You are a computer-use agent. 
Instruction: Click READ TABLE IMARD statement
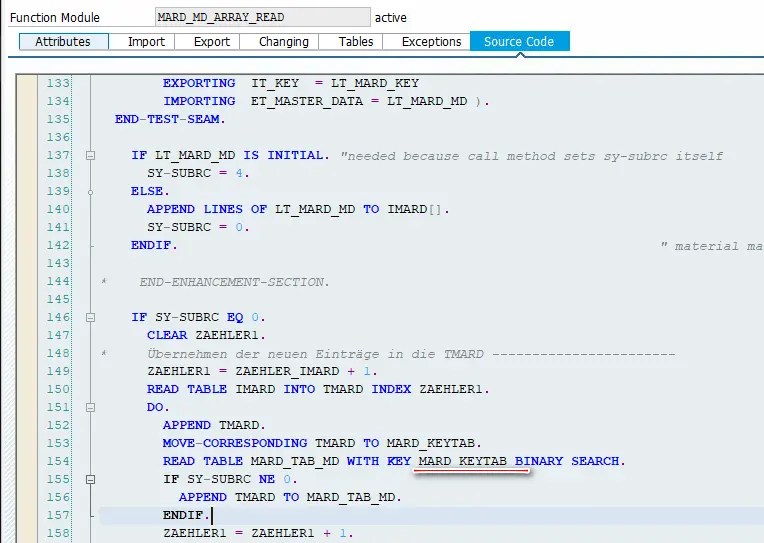318,389
